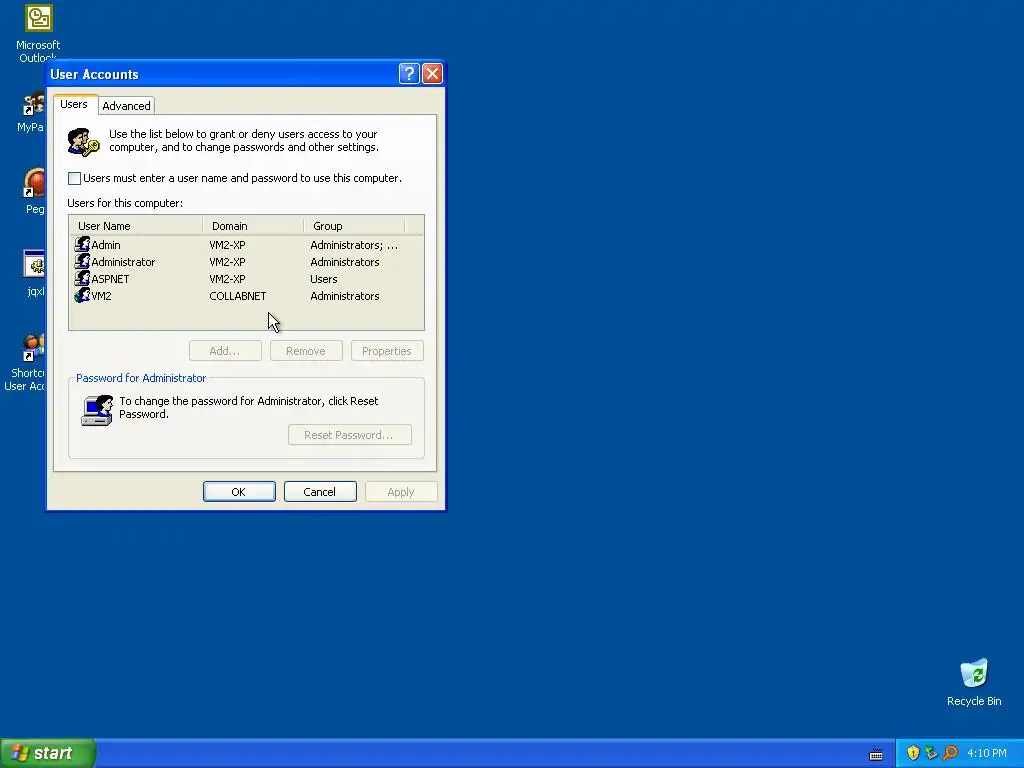Image resolution: width=1024 pixels, height=768 pixels.
Task: Enable 'Users must enter a user name' checkbox
Action: click(74, 178)
